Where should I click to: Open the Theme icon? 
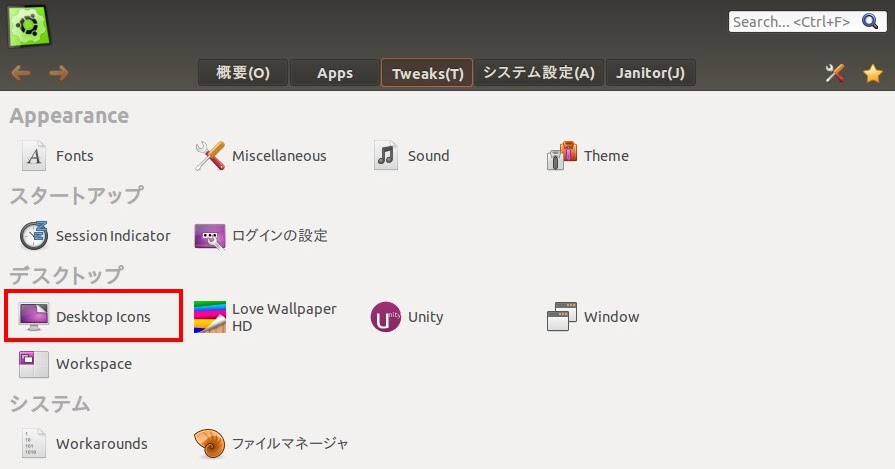coord(562,156)
